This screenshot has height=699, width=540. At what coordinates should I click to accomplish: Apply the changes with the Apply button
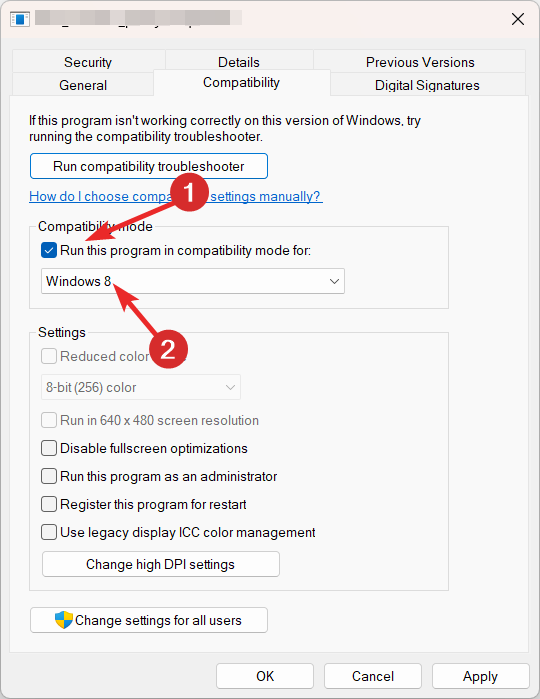(480, 676)
